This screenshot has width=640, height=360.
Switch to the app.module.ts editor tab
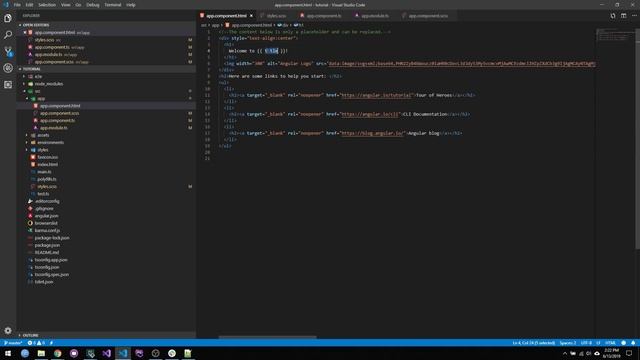(374, 16)
